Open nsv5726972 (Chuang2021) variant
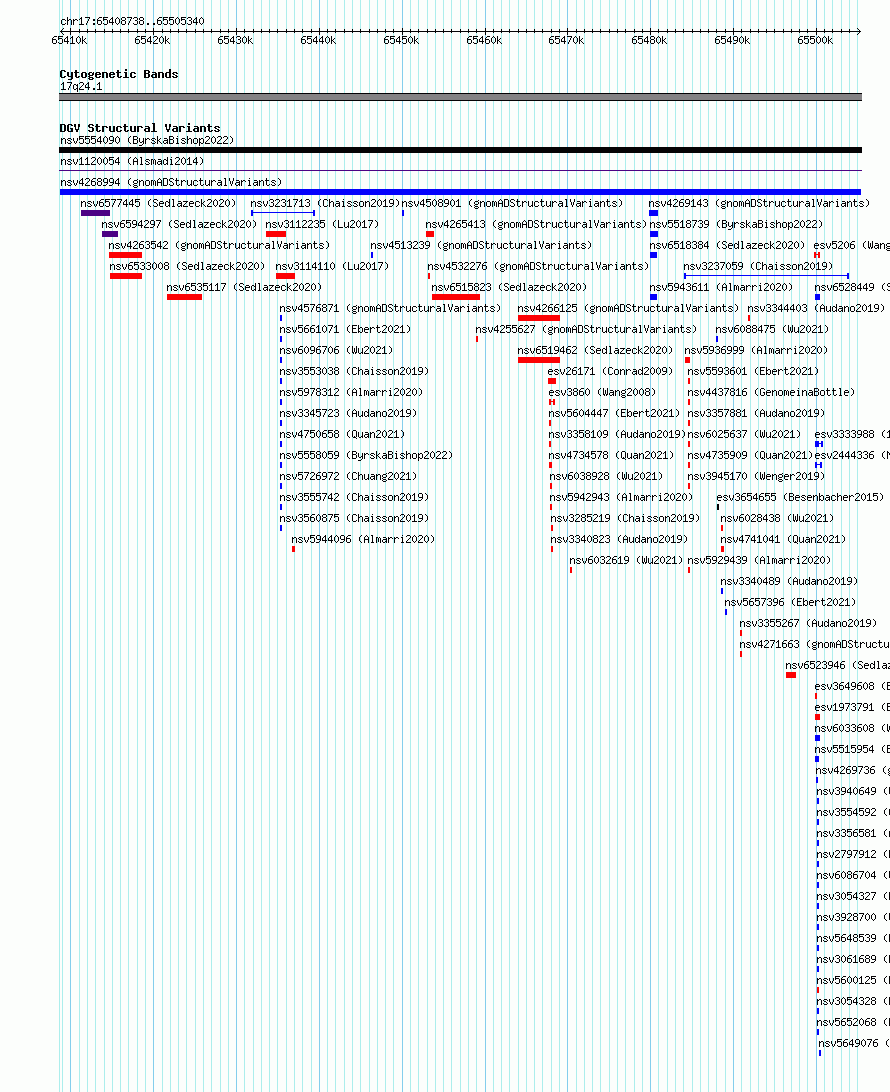The height and width of the screenshot is (1092, 890). pyautogui.click(x=348, y=476)
